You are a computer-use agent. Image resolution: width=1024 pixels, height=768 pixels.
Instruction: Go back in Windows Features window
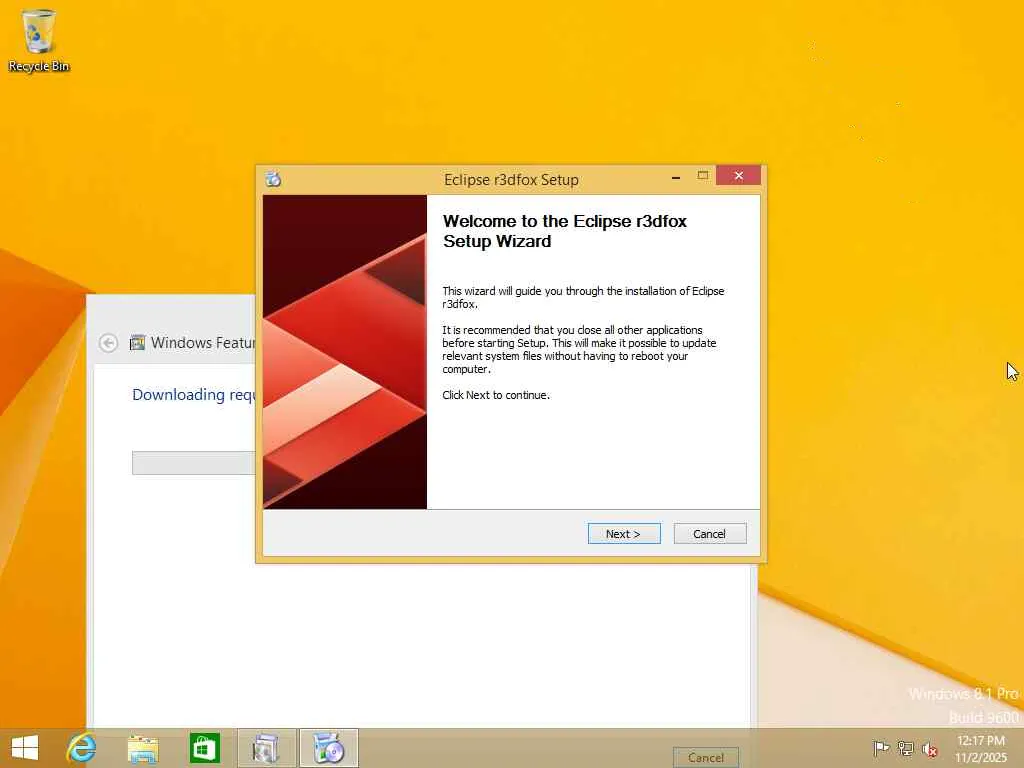(108, 343)
